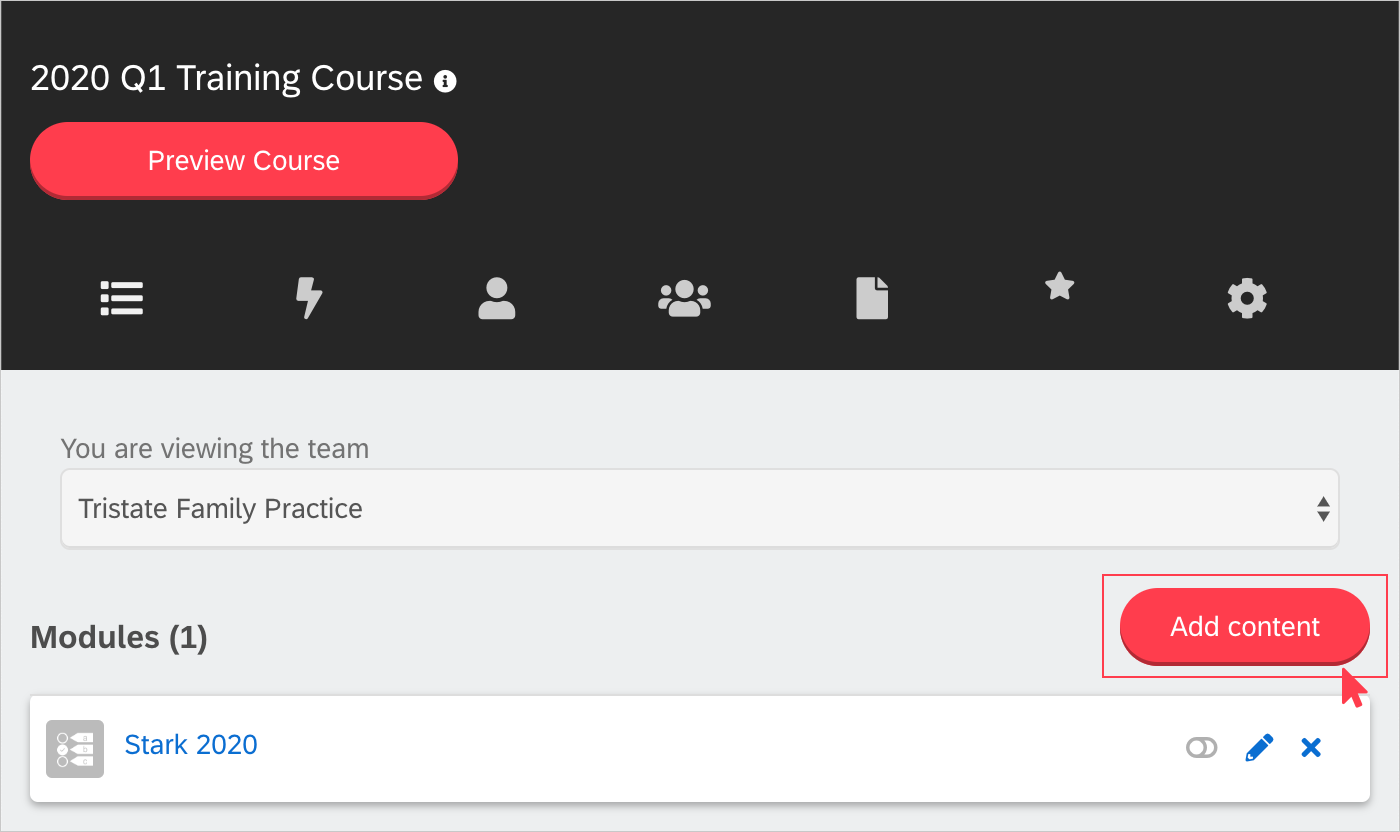Switch to the group teams tab
Viewport: 1400px width, 832px height.
point(684,298)
